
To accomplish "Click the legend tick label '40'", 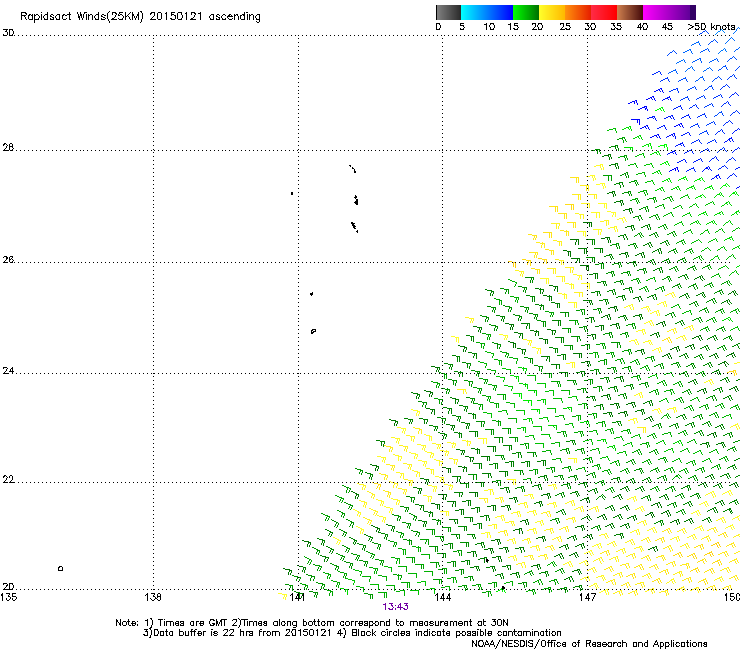I will 642,27.
